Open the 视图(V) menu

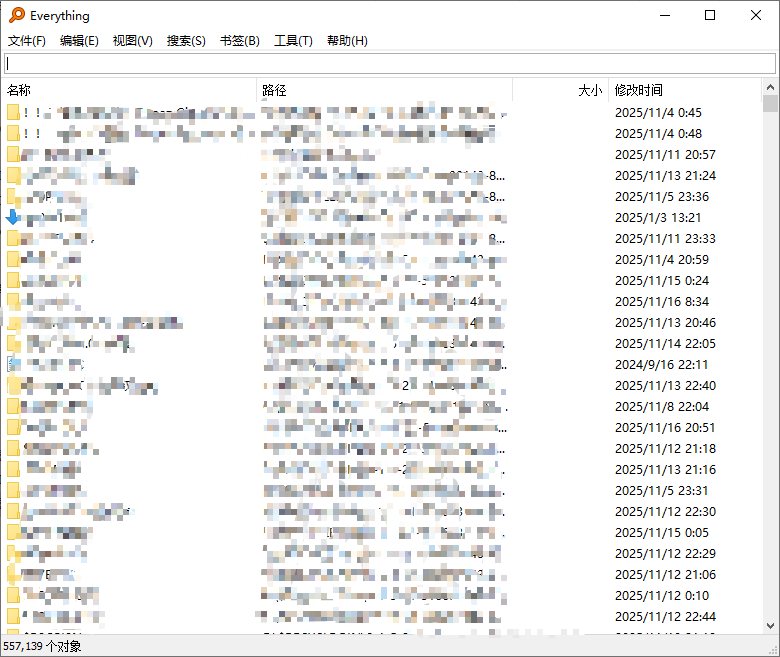pyautogui.click(x=132, y=41)
